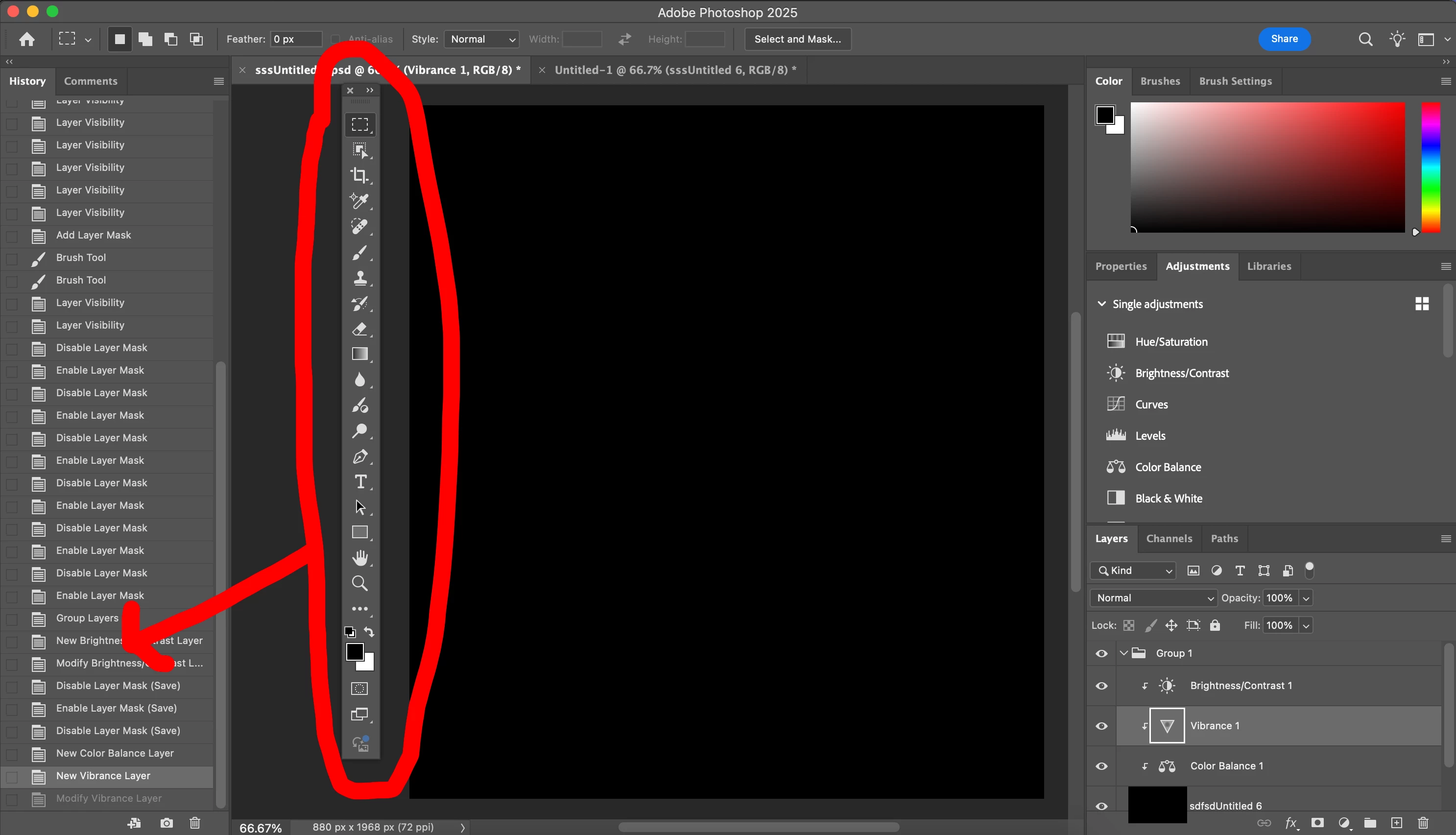
Task: Select the Horizontal Type tool
Action: [359, 482]
